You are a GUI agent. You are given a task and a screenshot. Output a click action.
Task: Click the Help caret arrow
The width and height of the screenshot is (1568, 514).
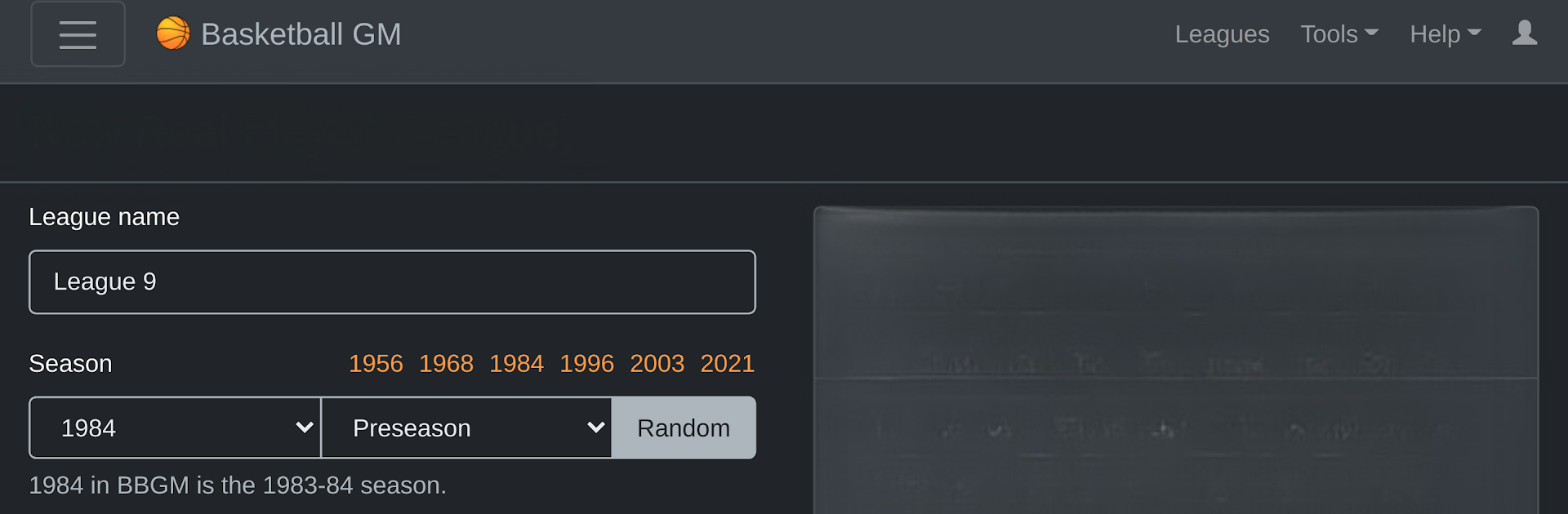coord(1474,33)
